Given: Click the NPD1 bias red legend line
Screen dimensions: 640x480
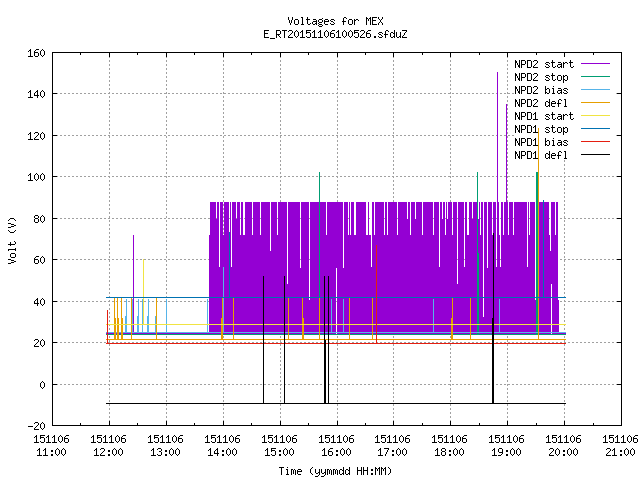Looking at the screenshot, I should pos(595,142).
